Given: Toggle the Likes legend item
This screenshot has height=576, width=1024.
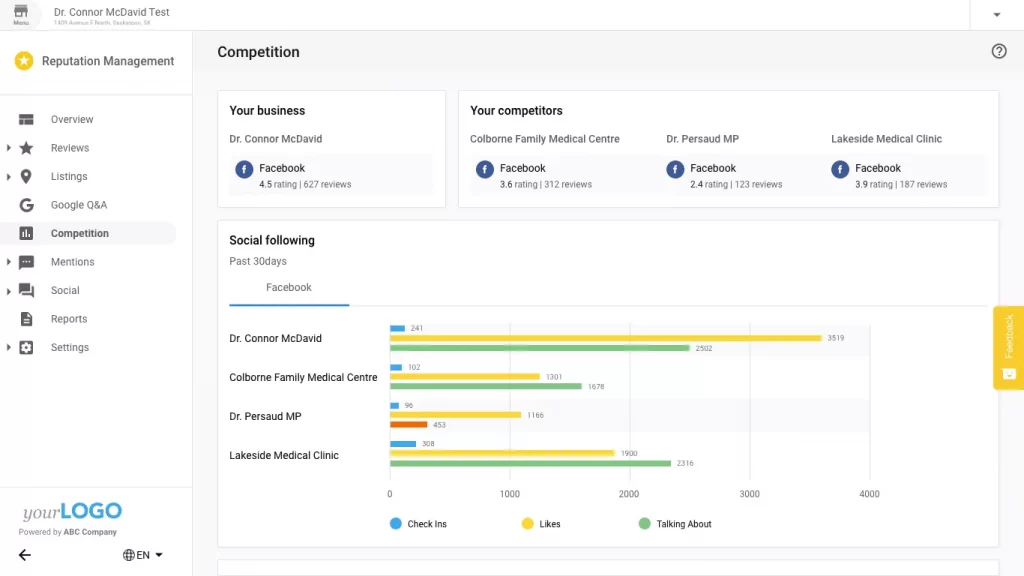Looking at the screenshot, I should click(x=541, y=524).
